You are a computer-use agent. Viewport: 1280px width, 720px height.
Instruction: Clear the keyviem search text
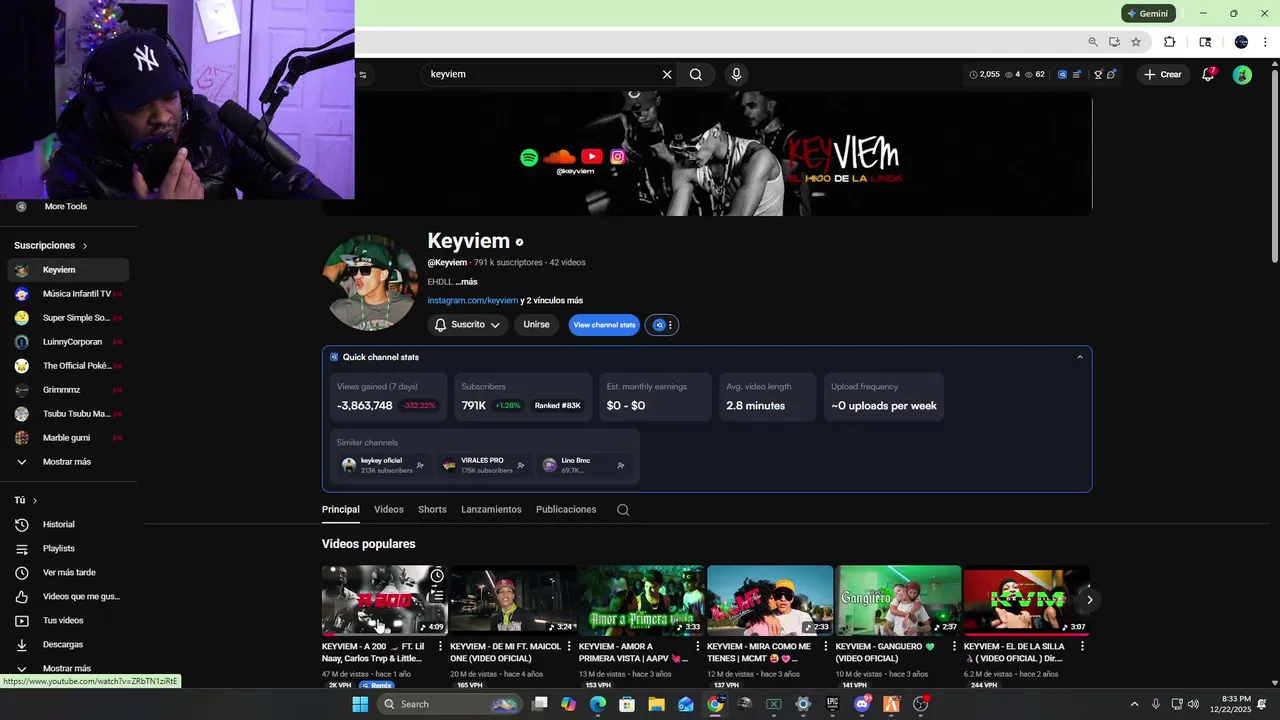667,74
